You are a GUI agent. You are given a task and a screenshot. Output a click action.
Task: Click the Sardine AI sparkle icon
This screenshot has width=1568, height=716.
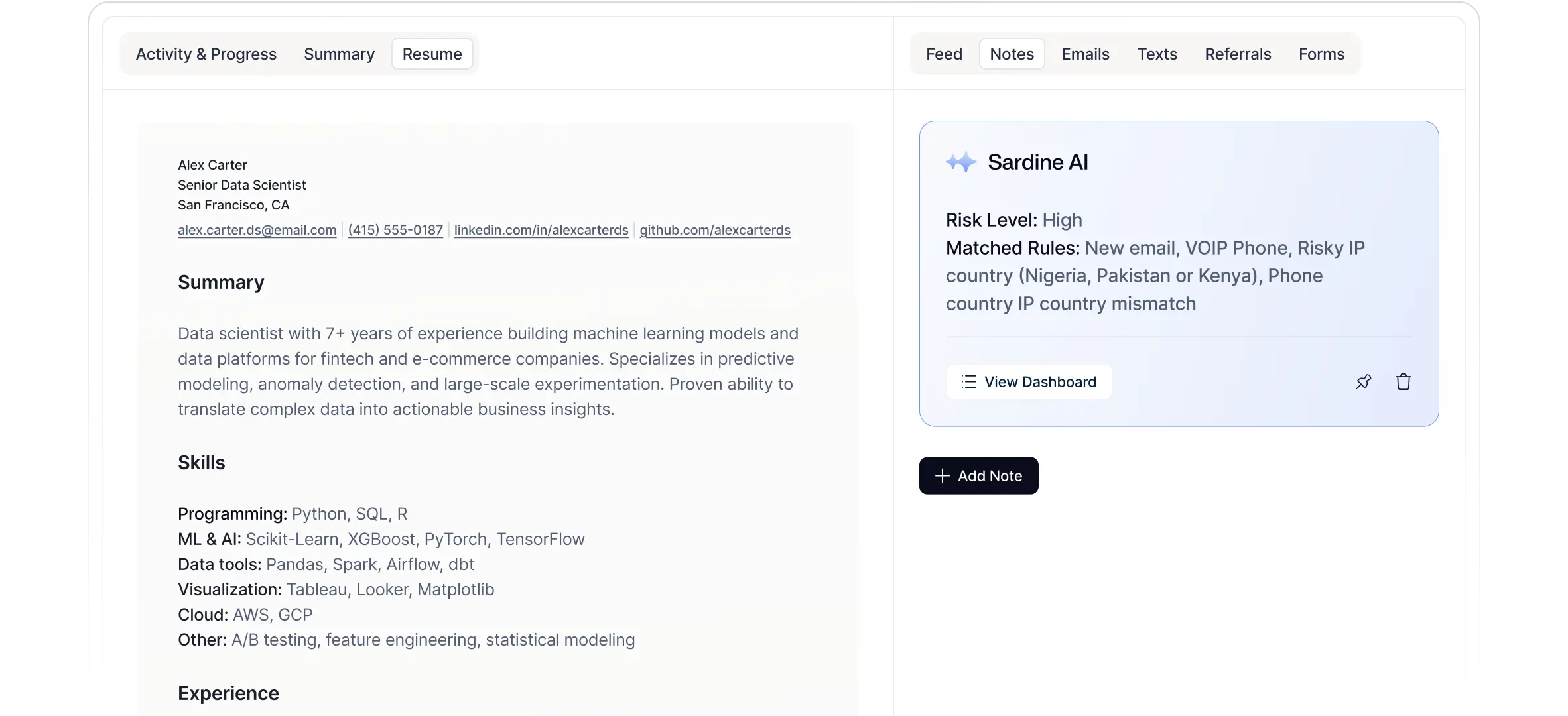click(961, 162)
